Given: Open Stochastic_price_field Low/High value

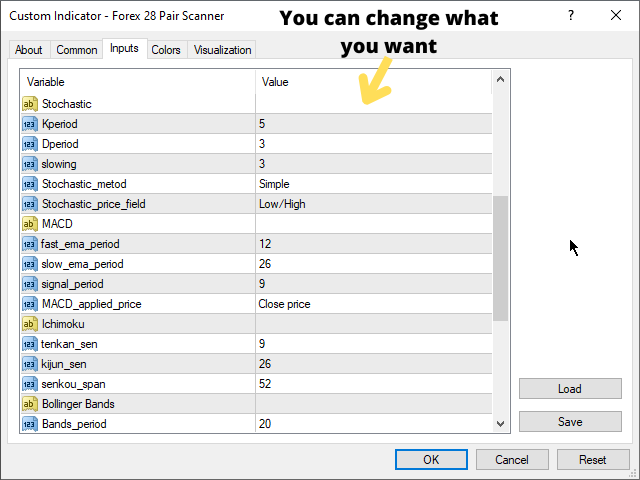Looking at the screenshot, I should (373, 204).
